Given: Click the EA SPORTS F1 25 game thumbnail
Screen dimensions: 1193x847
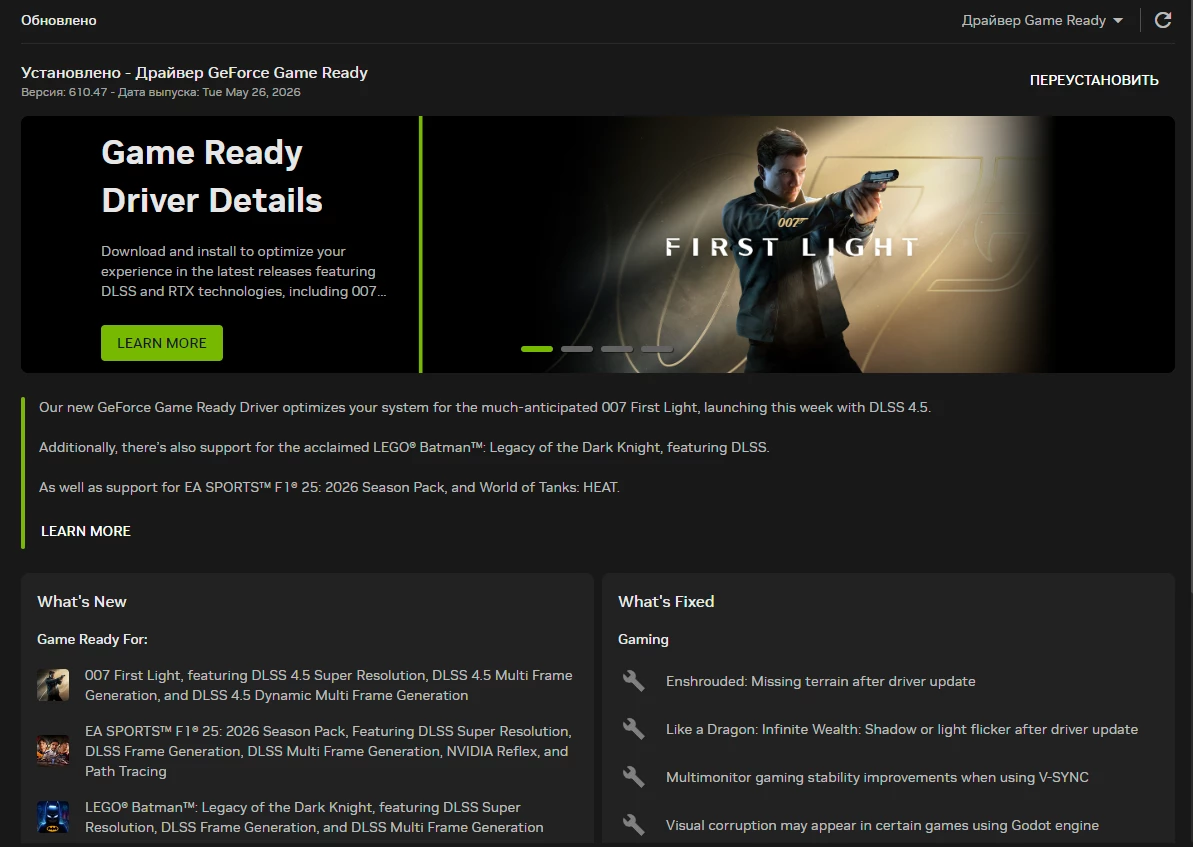Looking at the screenshot, I should [53, 751].
